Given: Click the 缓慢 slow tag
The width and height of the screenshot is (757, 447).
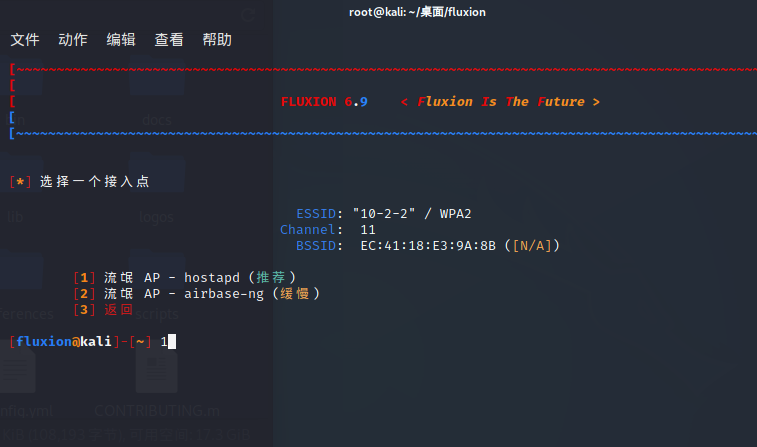Looking at the screenshot, I should 294,293.
